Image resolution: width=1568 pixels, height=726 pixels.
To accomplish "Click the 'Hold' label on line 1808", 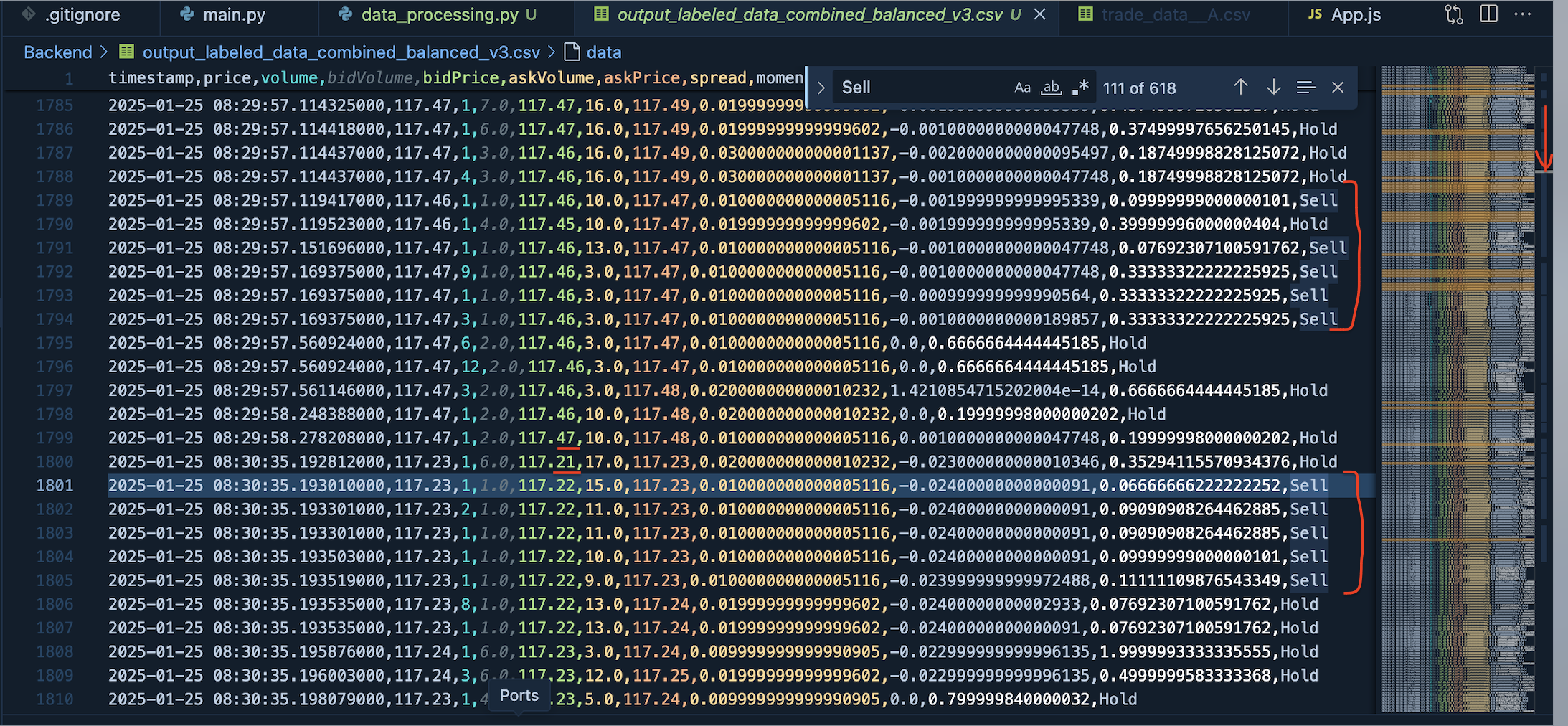I will pyautogui.click(x=1300, y=652).
